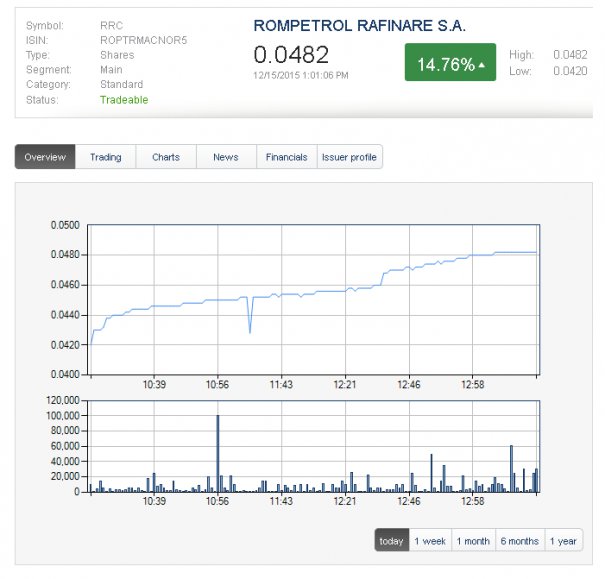Select the Financials tab

pyautogui.click(x=287, y=157)
